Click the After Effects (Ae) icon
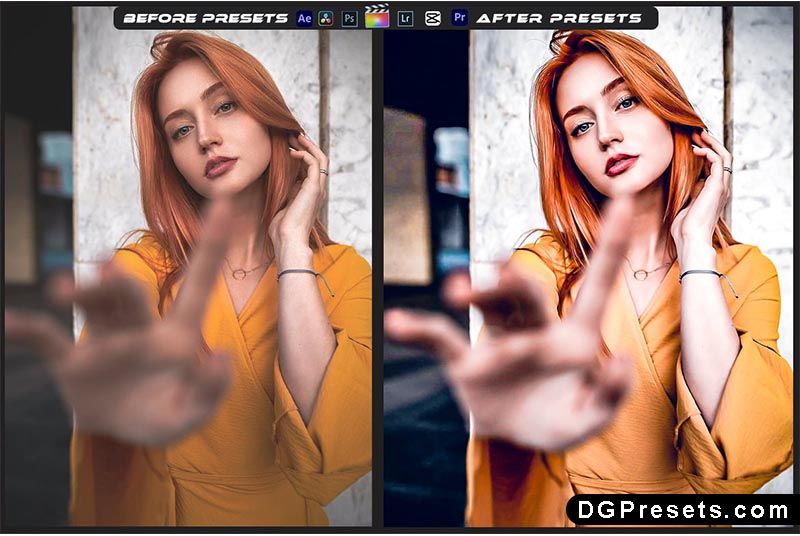This screenshot has height=536, width=800. [304, 19]
